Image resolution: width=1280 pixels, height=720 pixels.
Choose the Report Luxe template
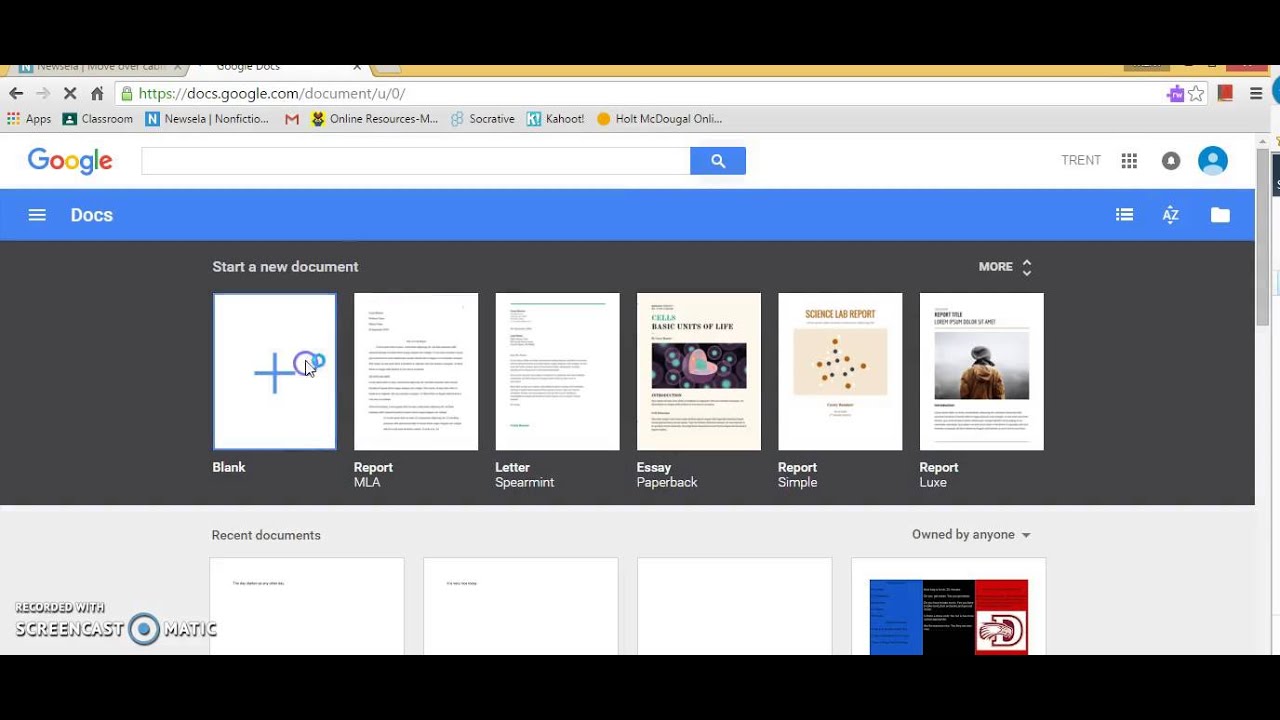(981, 371)
